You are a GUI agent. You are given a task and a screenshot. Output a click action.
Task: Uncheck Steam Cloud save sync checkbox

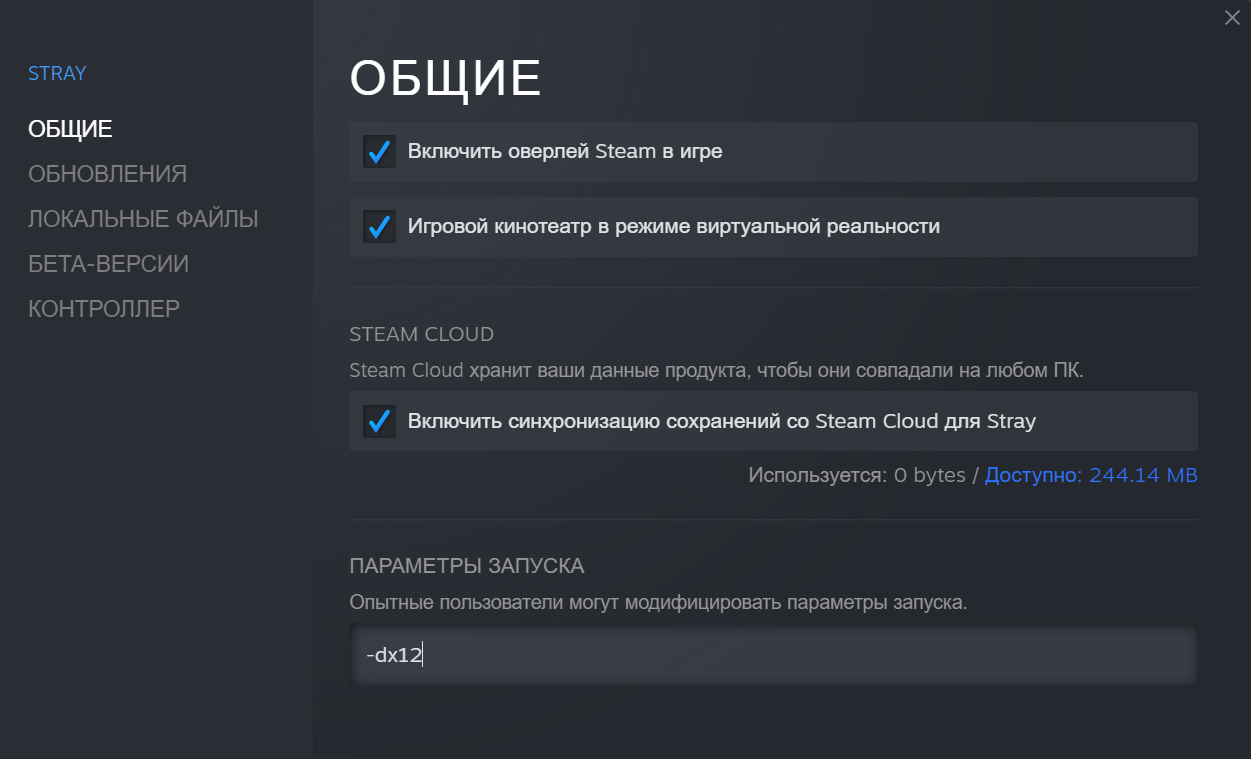[x=379, y=421]
